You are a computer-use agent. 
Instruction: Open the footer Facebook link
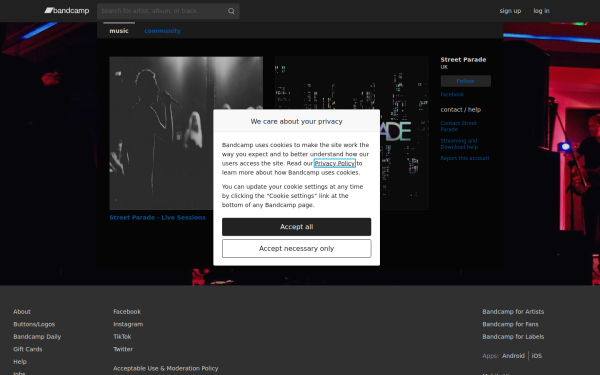click(x=127, y=311)
